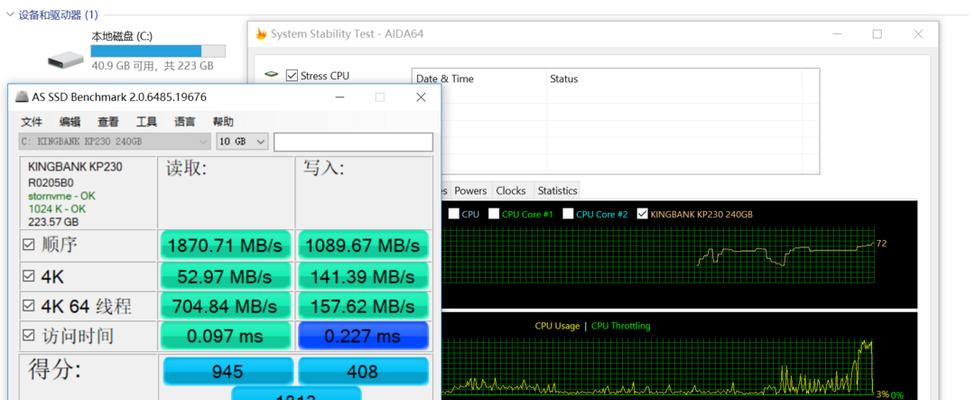Screen dimensions: 975x400
Task: Click the 读取: column heading
Action: tap(187, 169)
